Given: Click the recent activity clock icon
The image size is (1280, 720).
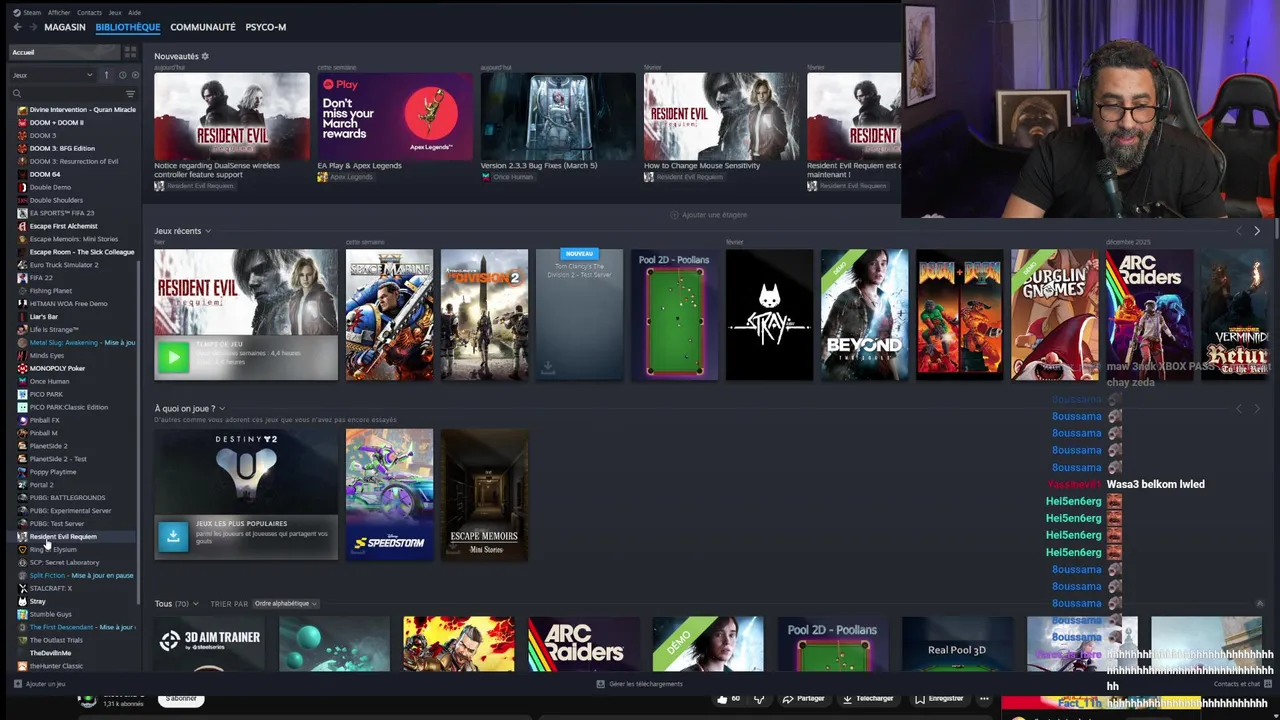Looking at the screenshot, I should click(122, 75).
